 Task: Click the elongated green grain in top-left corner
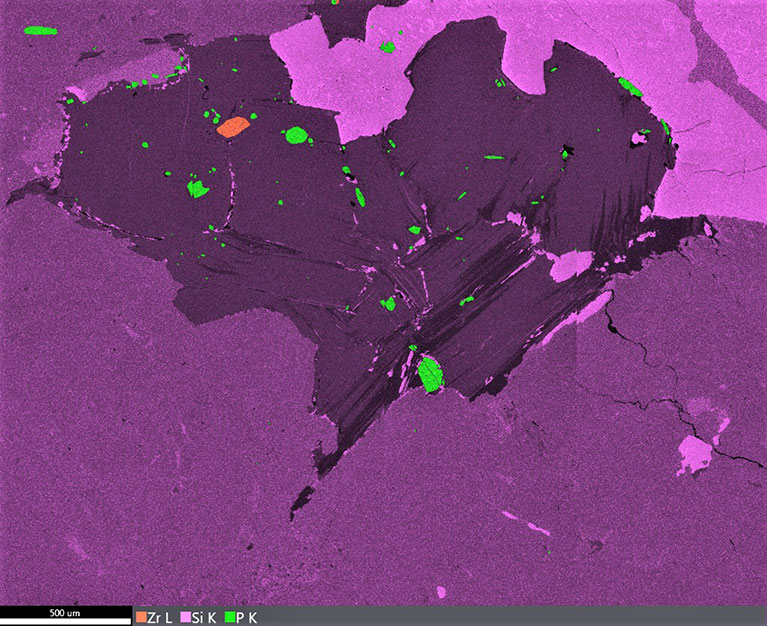click(x=41, y=31)
